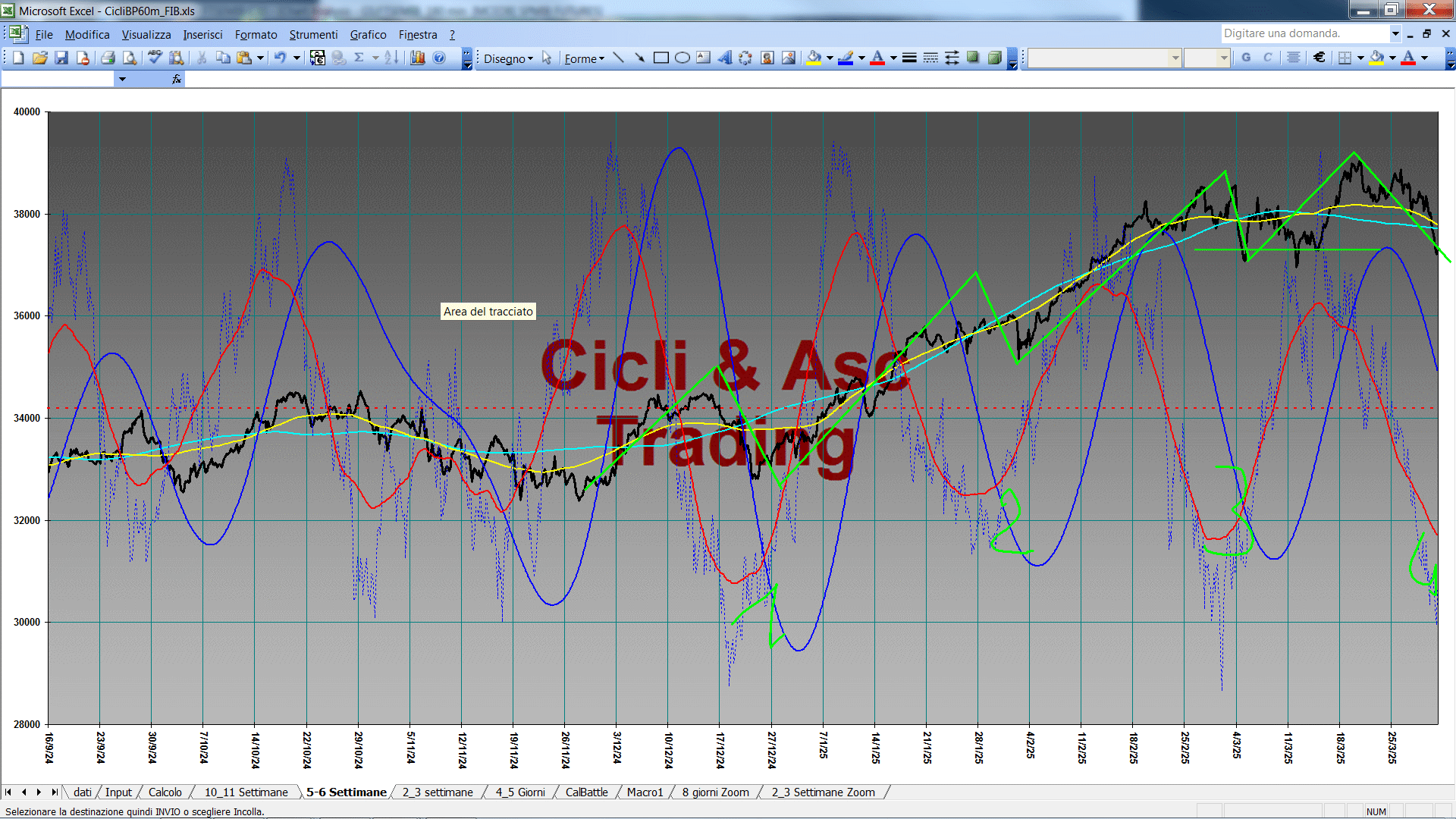Open the Inserisci menu
The height and width of the screenshot is (819, 1456).
point(202,35)
